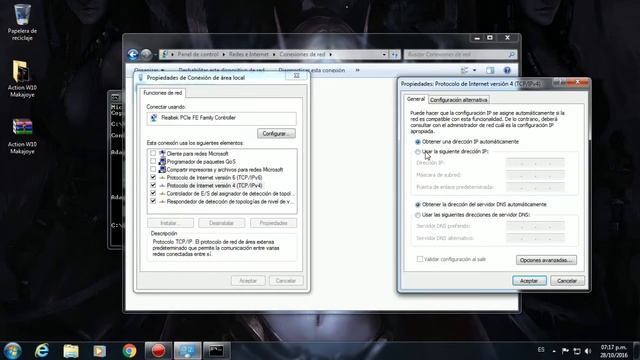The height and width of the screenshot is (360, 640).
Task: Click Cancelar in Propiedades de Conexión
Action: click(x=286, y=281)
